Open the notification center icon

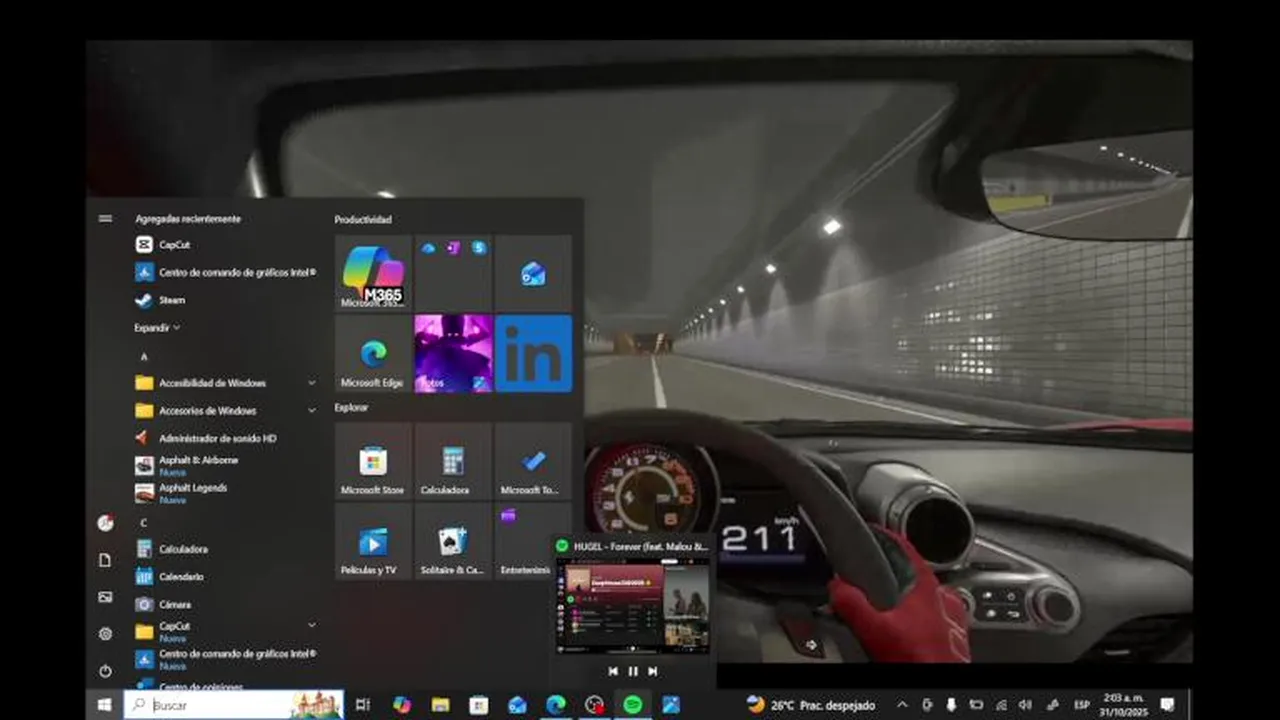(x=1167, y=705)
